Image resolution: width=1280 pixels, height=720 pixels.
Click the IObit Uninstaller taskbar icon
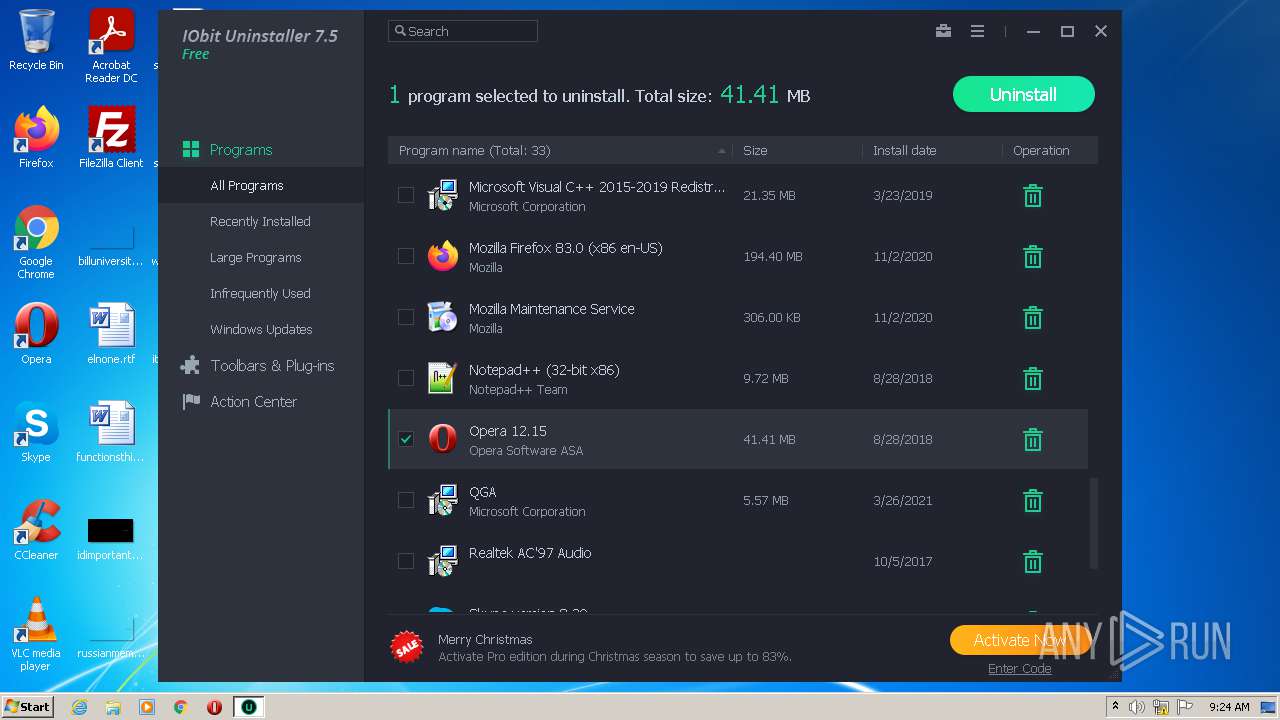pos(248,707)
